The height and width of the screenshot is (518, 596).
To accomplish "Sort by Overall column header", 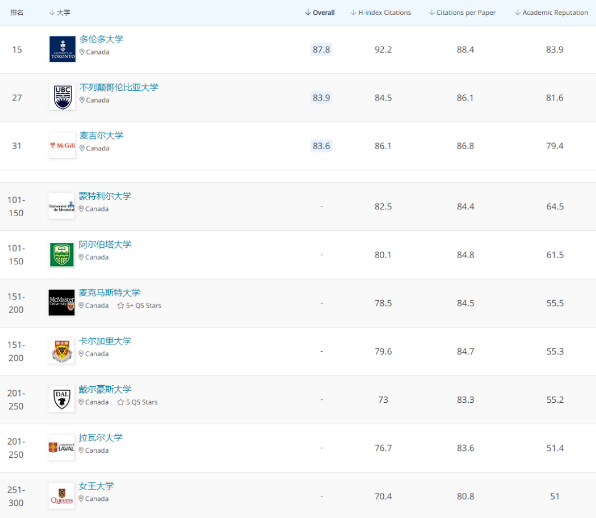I will (320, 13).
